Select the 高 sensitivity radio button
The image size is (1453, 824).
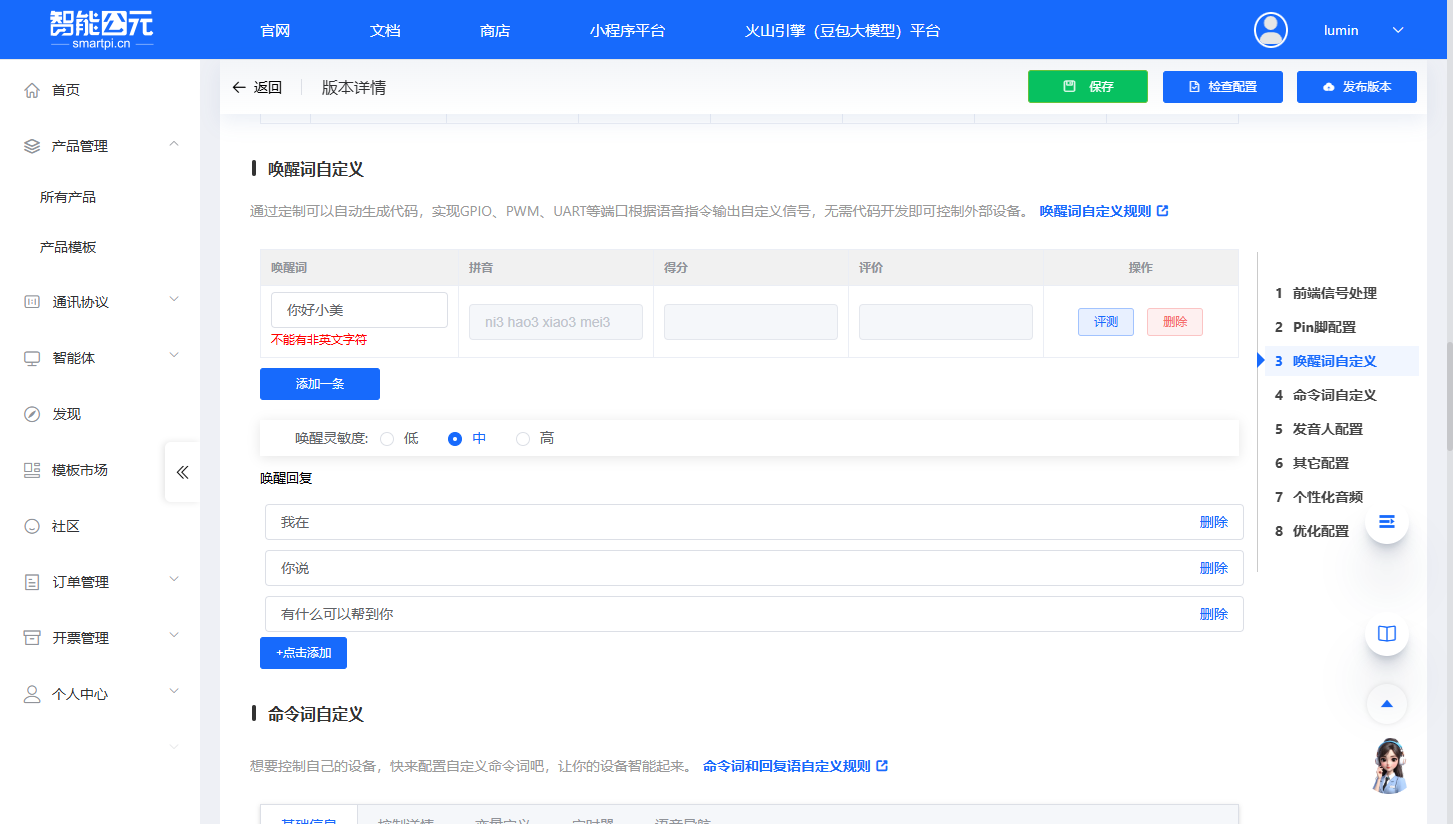522,438
